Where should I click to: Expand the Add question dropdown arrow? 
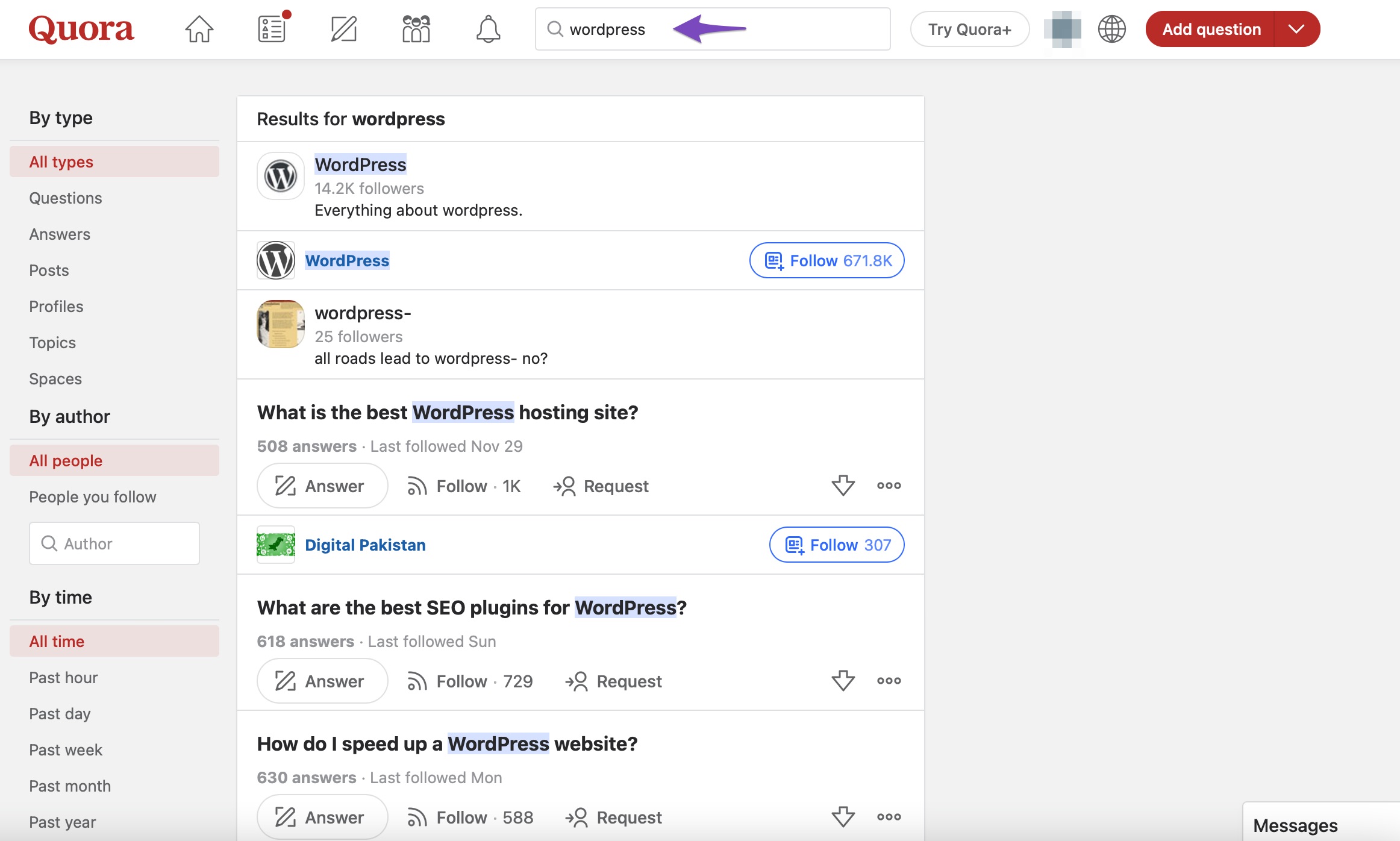point(1296,29)
